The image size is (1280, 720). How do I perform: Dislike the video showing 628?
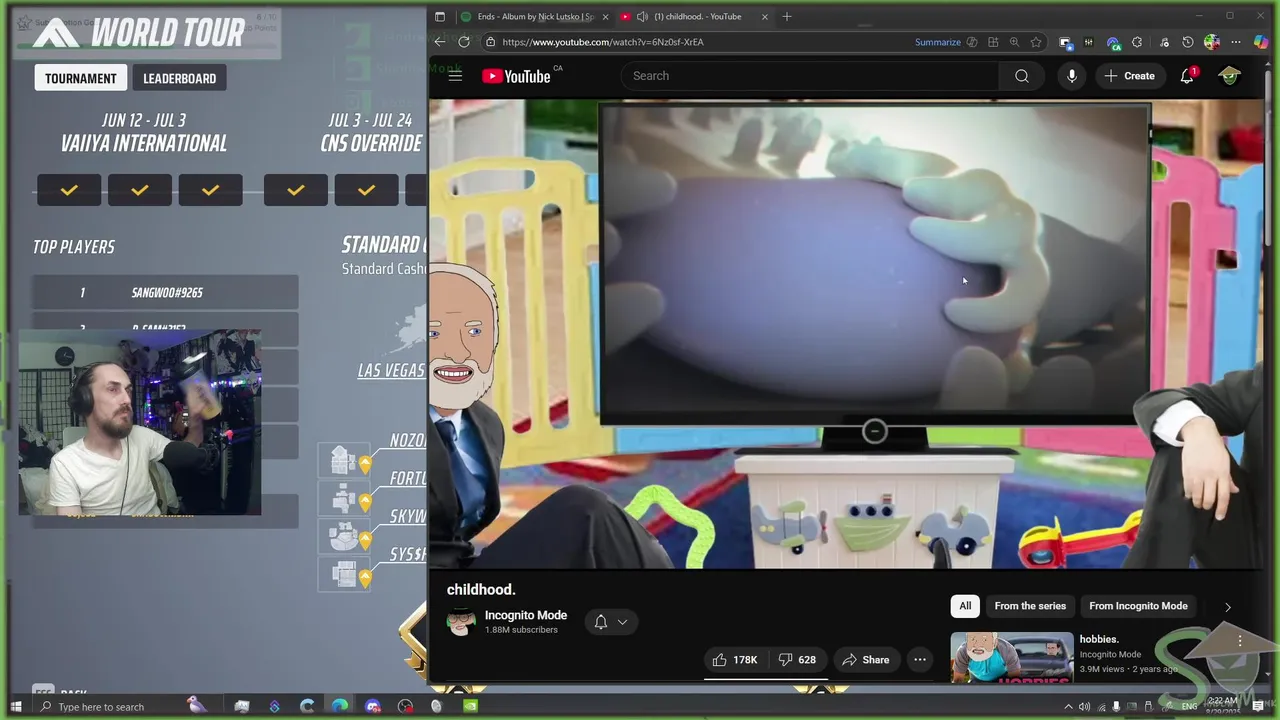tap(797, 660)
